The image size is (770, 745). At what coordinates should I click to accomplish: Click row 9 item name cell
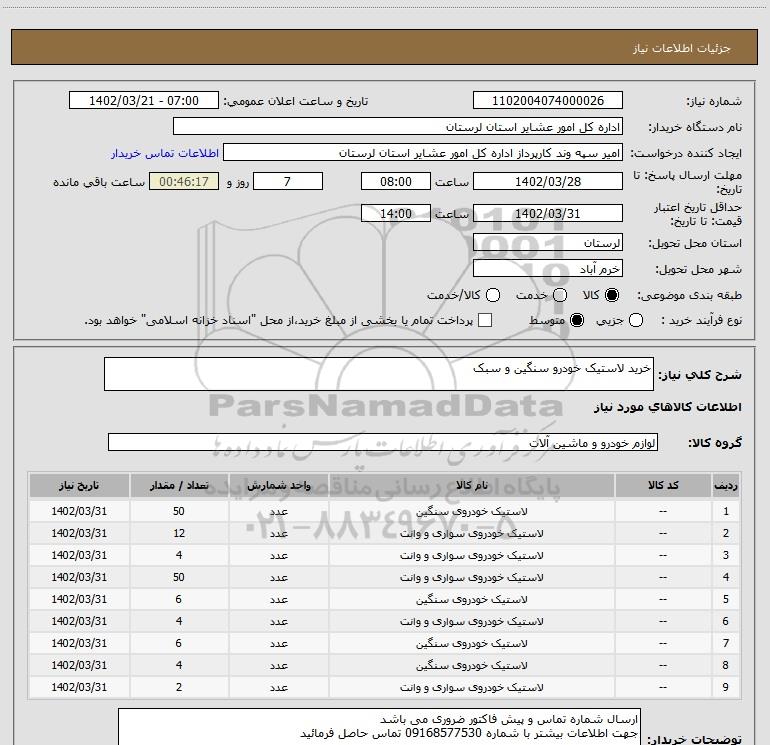pyautogui.click(x=471, y=687)
